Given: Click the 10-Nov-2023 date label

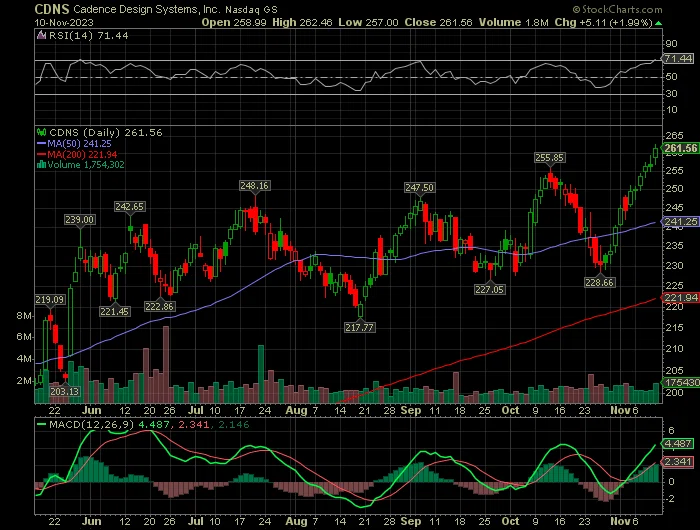Looking at the screenshot, I should click(x=64, y=22).
